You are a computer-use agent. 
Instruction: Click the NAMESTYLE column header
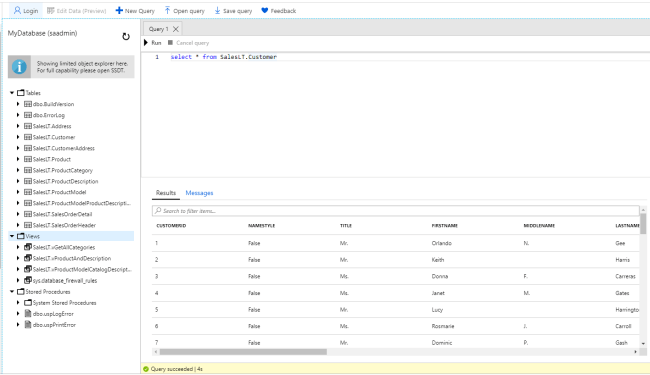[x=262, y=225]
